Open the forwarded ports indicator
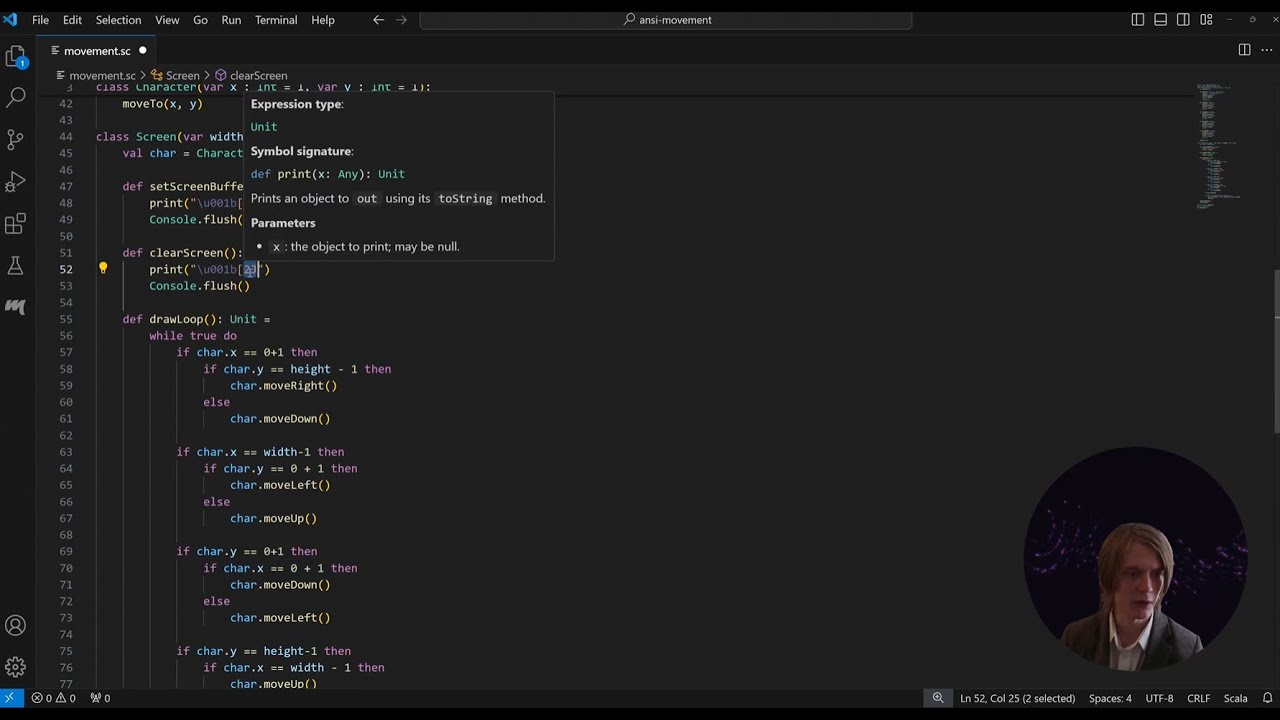The image size is (1280, 720). 100,698
